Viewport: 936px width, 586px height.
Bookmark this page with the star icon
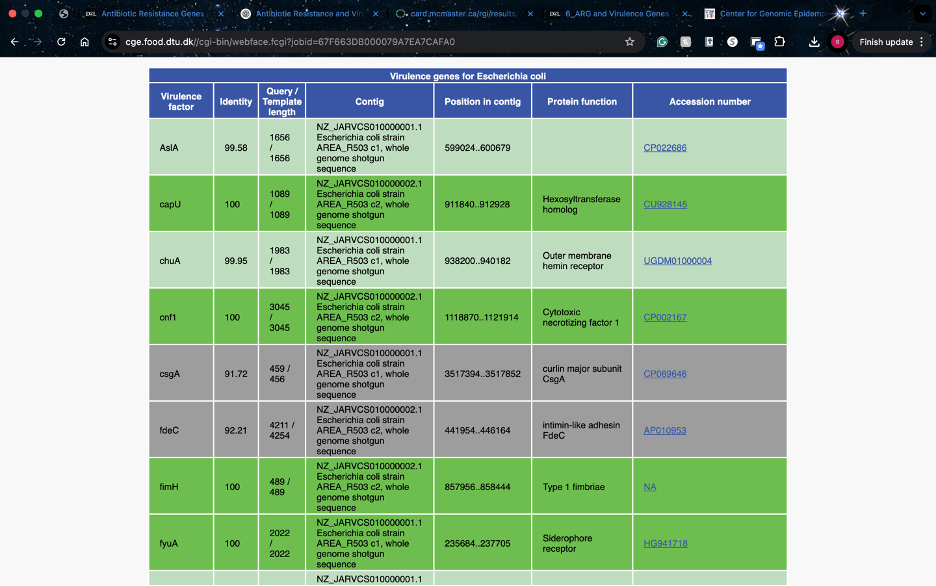629,42
